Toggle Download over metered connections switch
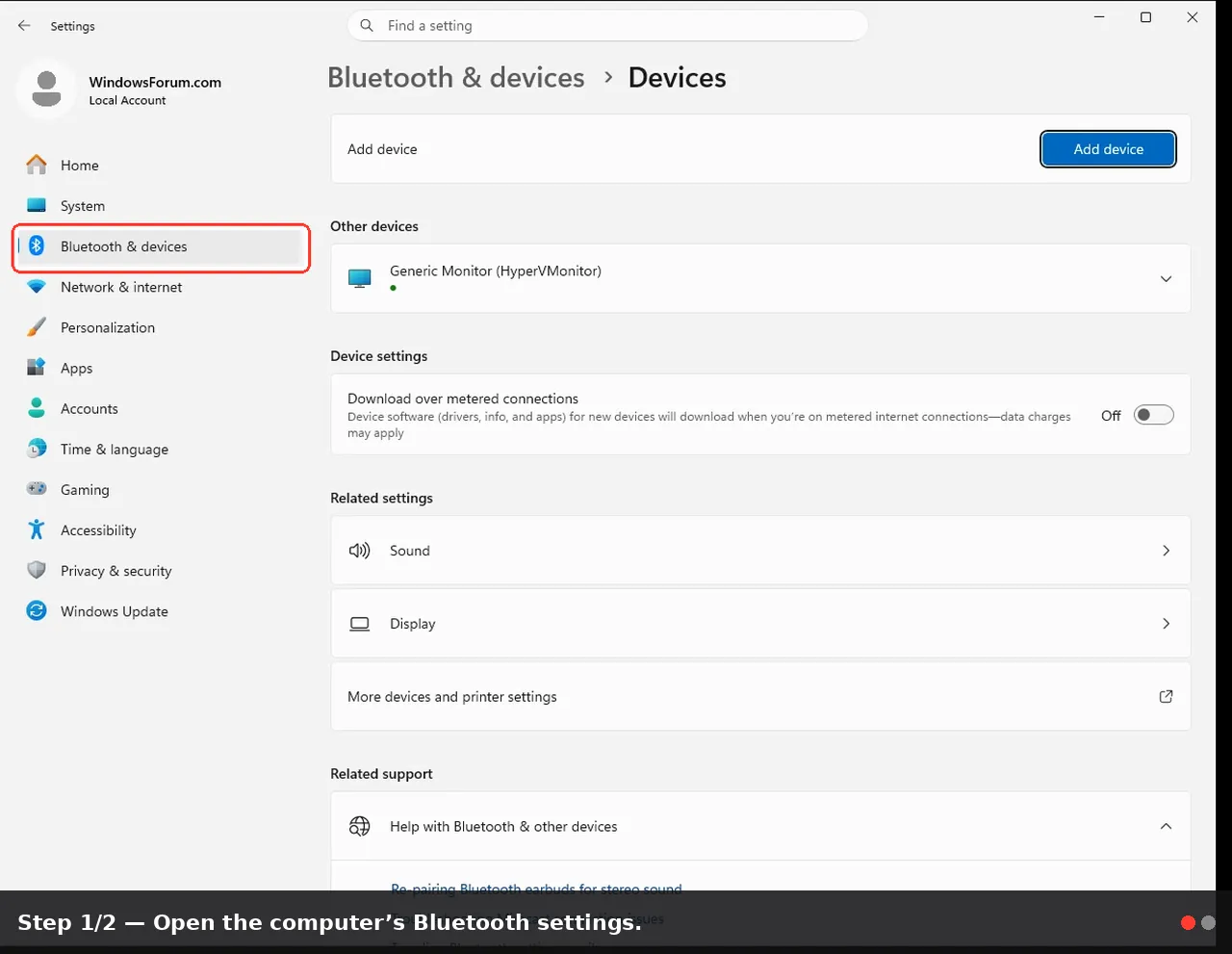The width and height of the screenshot is (1232, 954). (x=1153, y=415)
